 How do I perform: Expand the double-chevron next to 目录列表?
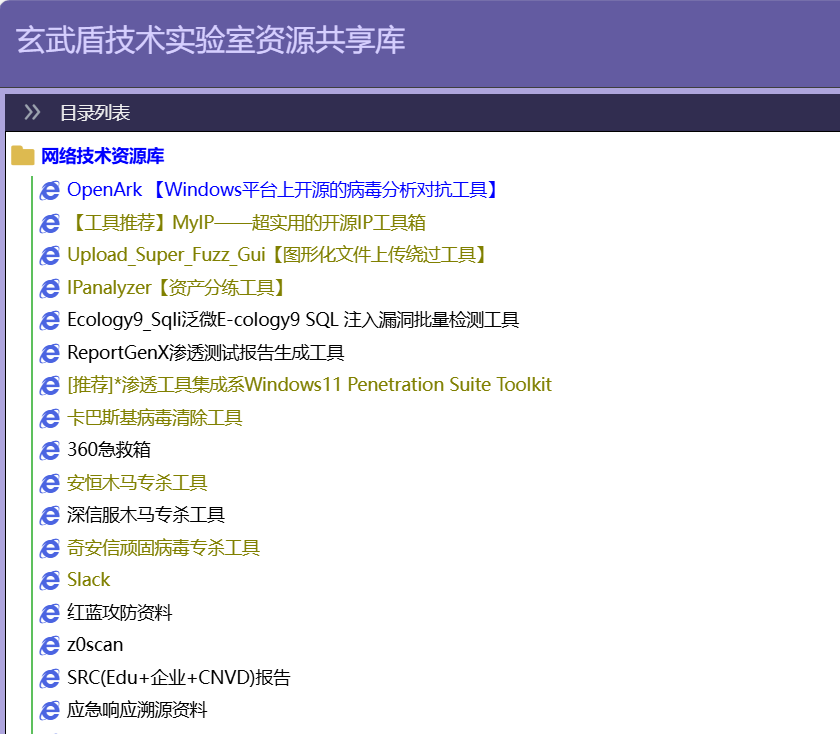coord(32,113)
